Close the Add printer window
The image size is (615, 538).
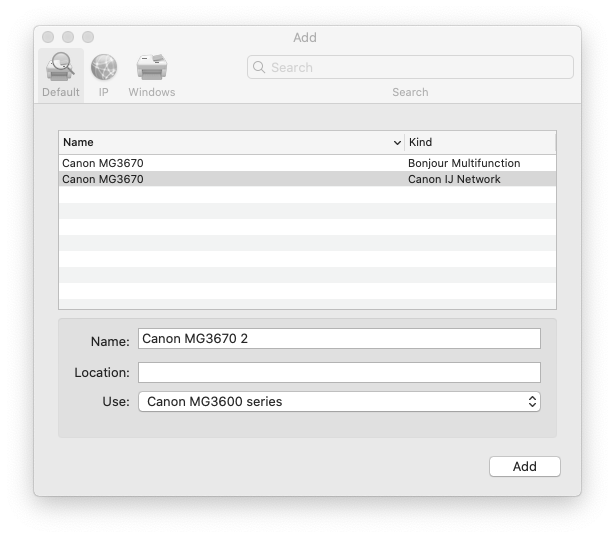point(48,37)
